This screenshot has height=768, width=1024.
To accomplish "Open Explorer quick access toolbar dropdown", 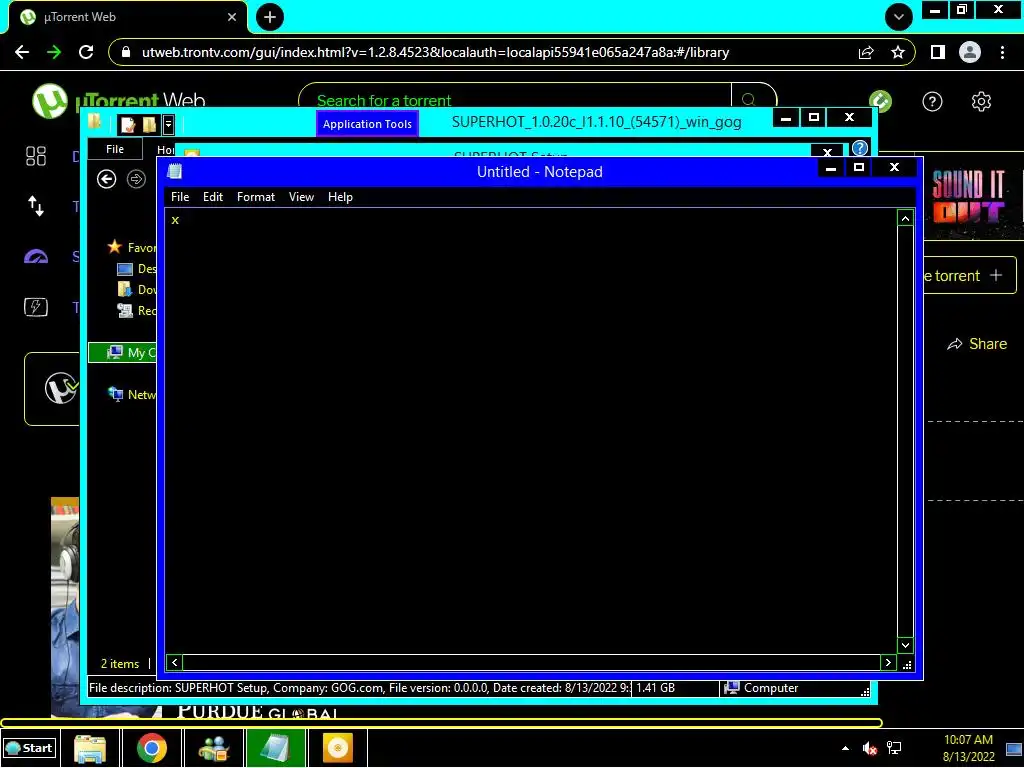I will 168,123.
